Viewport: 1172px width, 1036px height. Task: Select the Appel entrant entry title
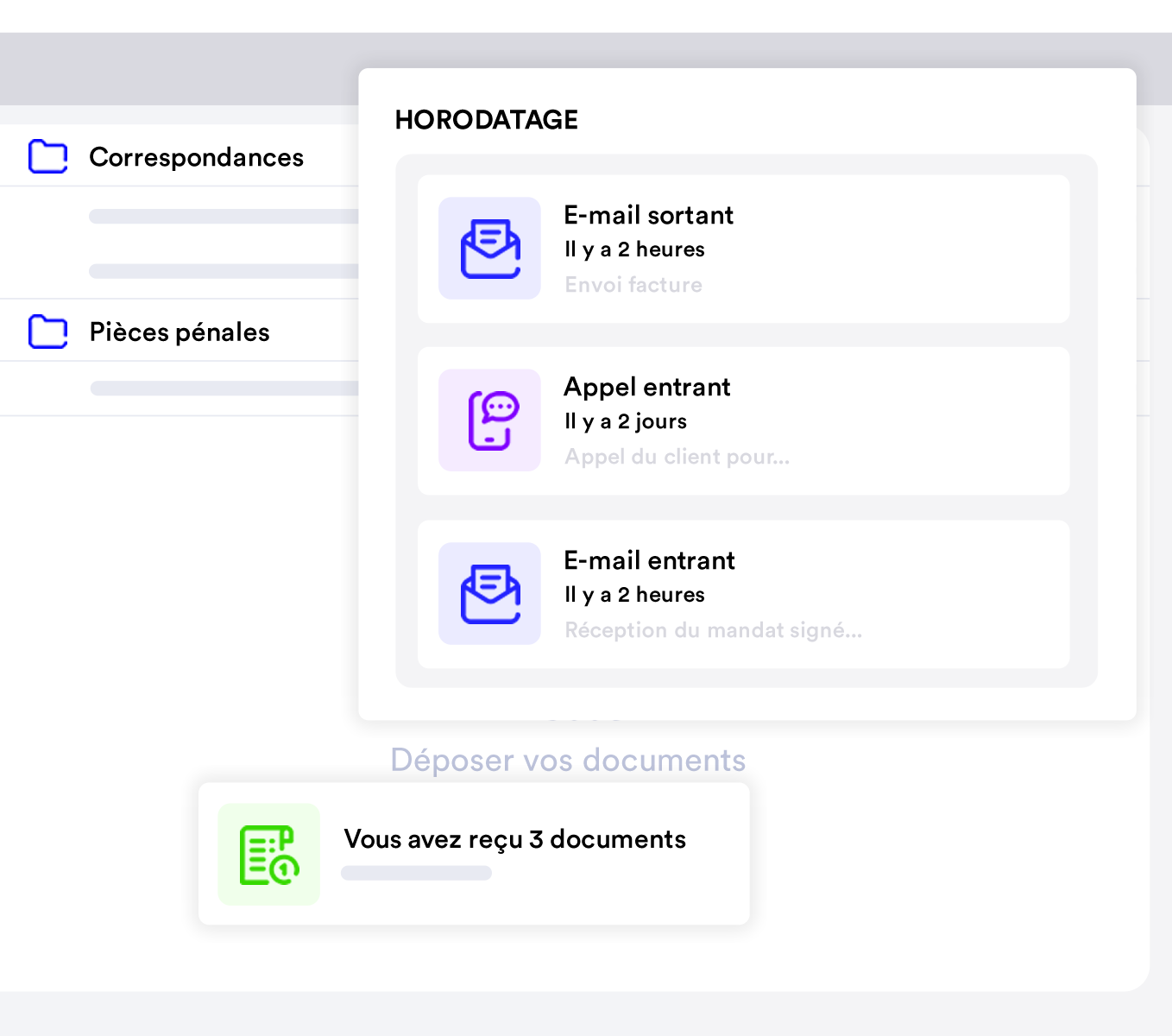646,387
